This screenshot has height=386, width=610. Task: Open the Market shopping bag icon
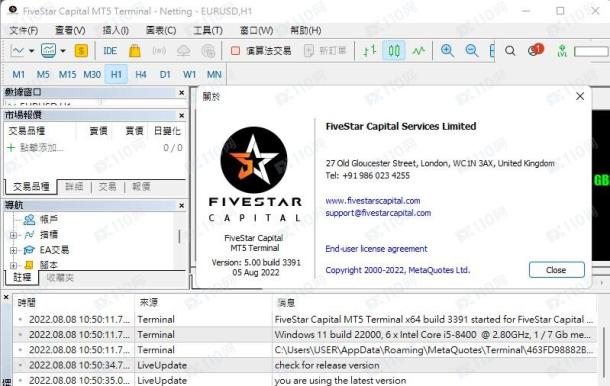pos(135,51)
